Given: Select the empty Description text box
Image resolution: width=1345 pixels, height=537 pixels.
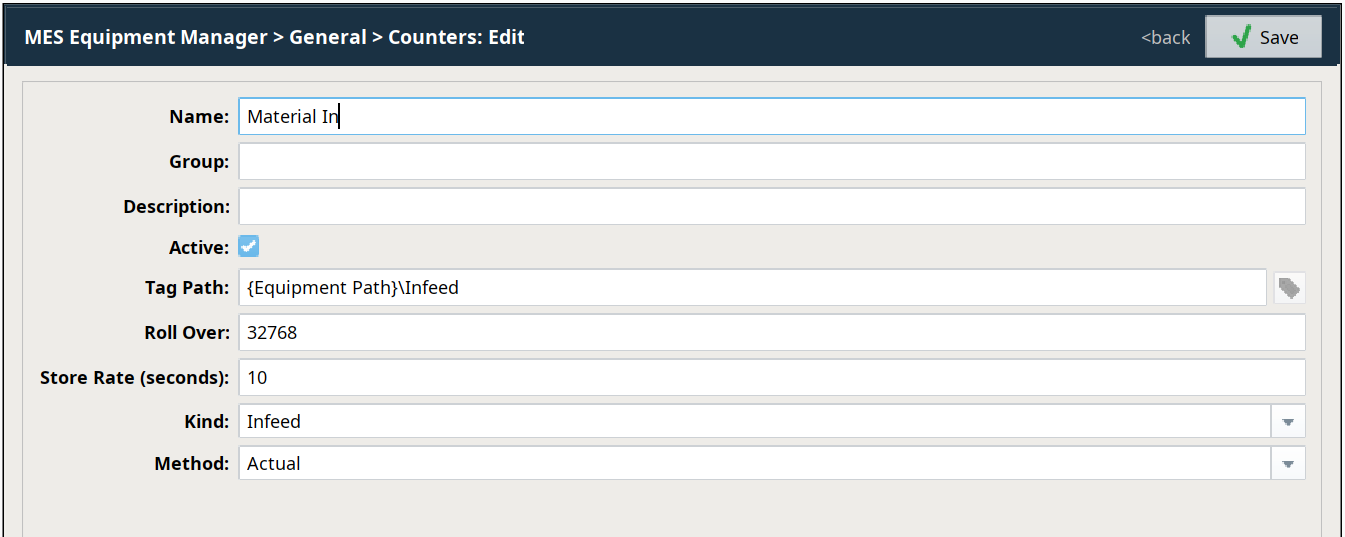Looking at the screenshot, I should 770,206.
